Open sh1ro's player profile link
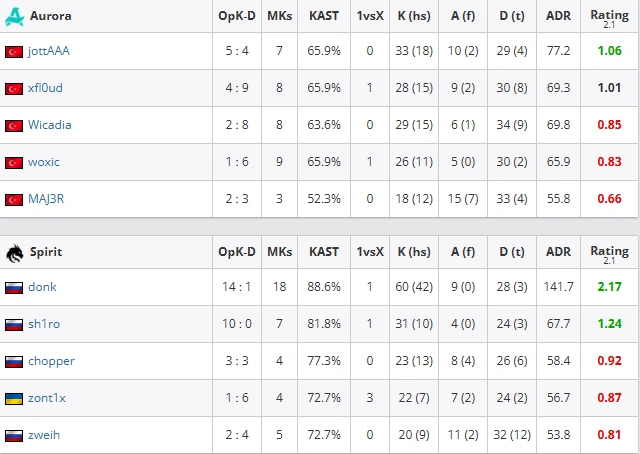Screen dimensions: 640x454 tap(44, 324)
